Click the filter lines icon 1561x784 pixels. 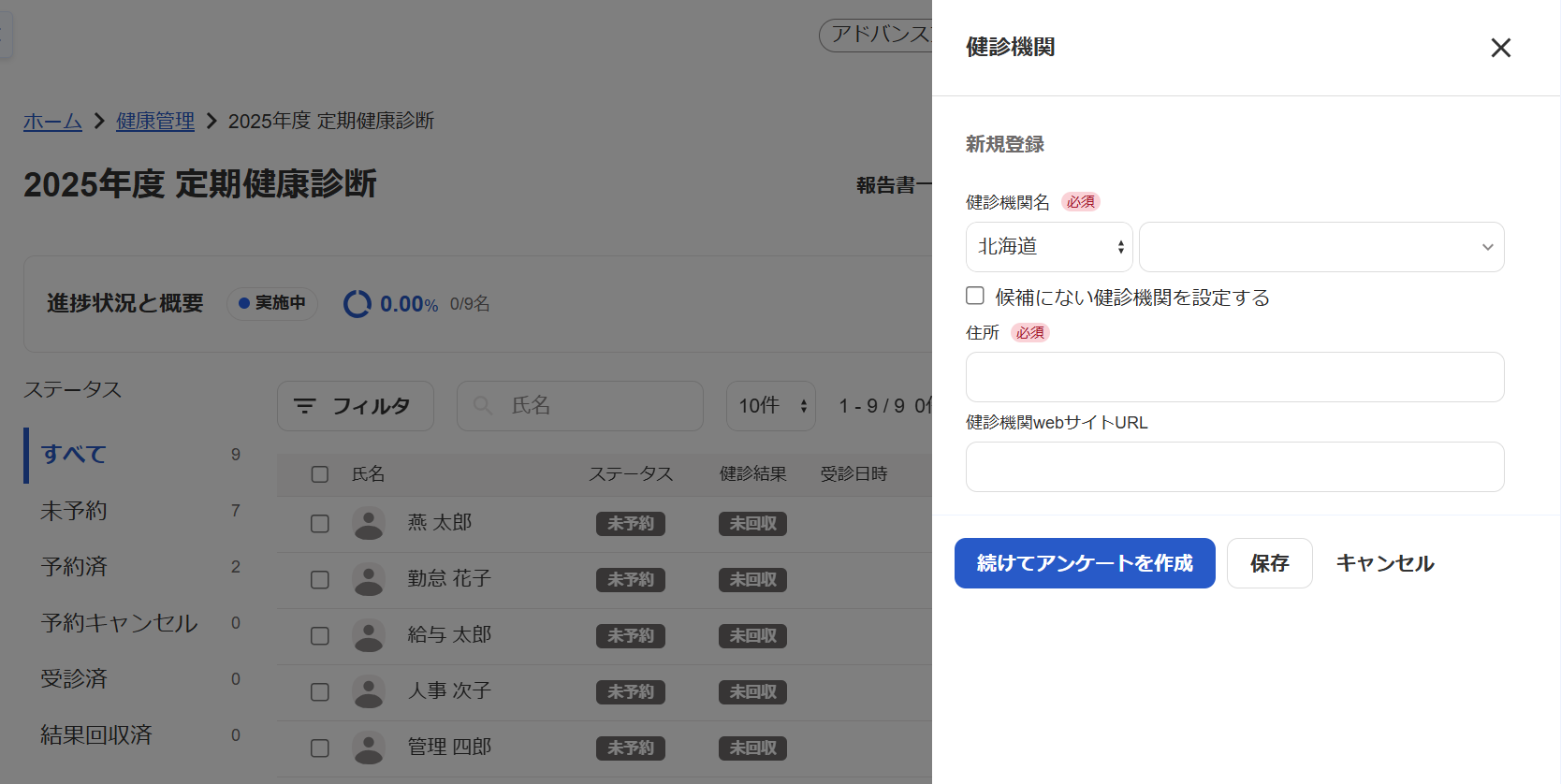point(305,406)
